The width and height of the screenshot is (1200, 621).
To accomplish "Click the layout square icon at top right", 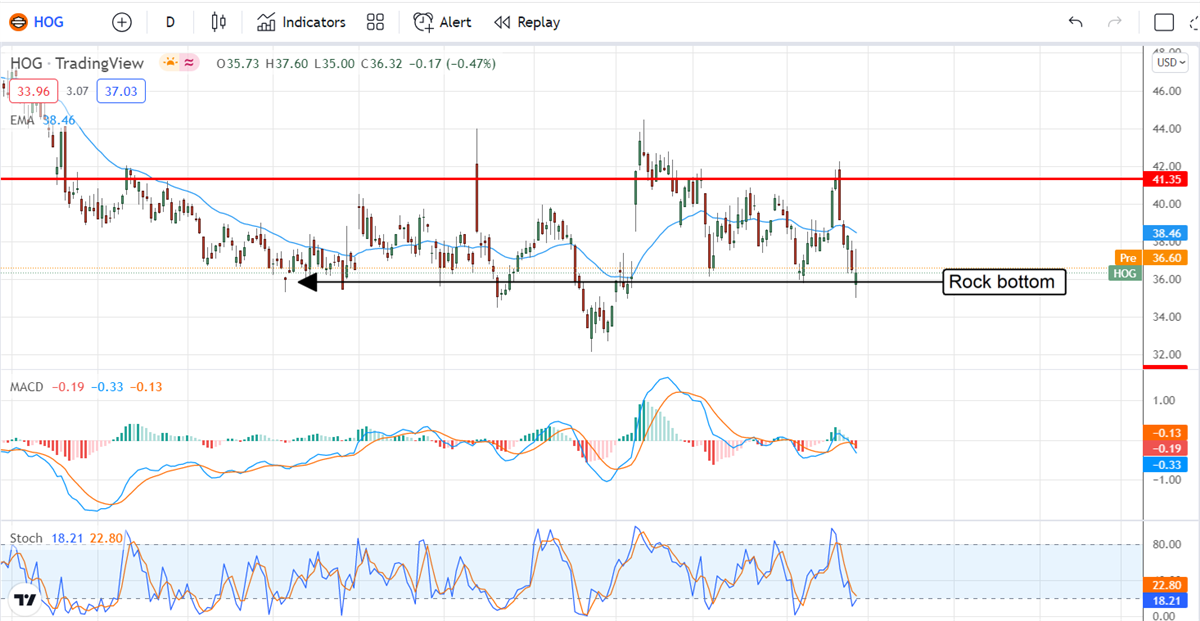I will [1163, 22].
